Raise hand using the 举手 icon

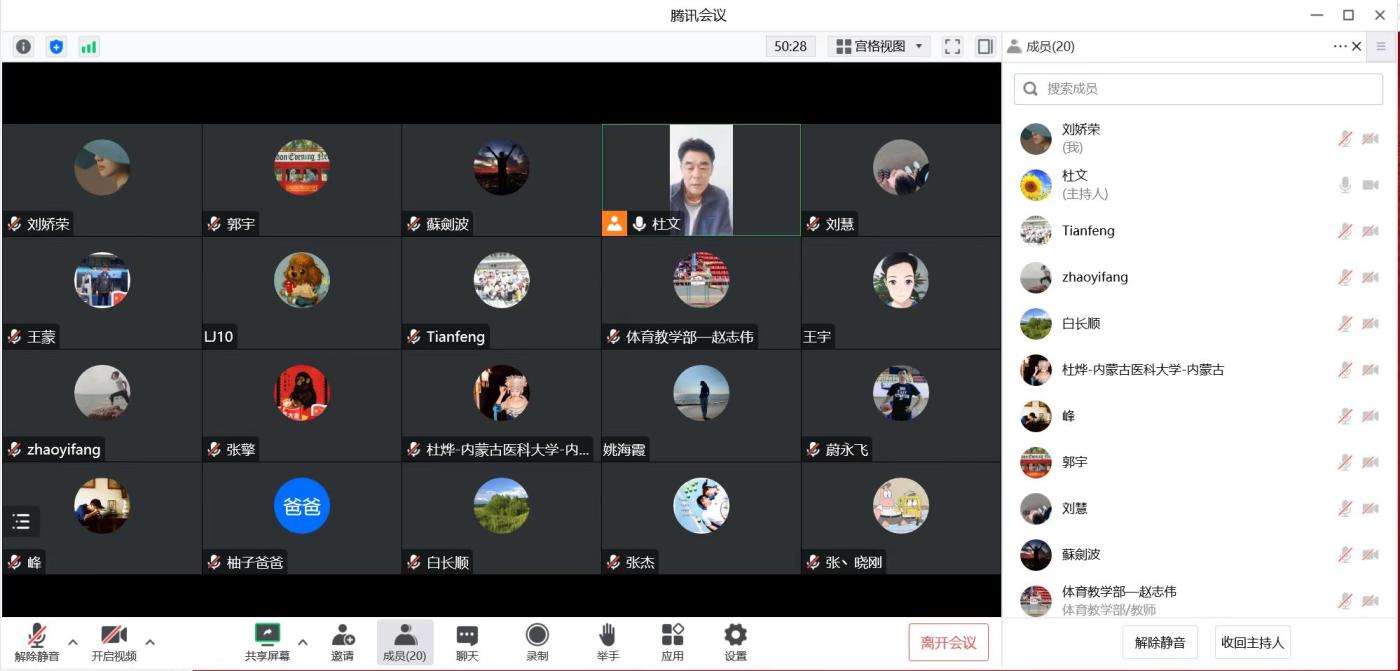click(x=607, y=641)
